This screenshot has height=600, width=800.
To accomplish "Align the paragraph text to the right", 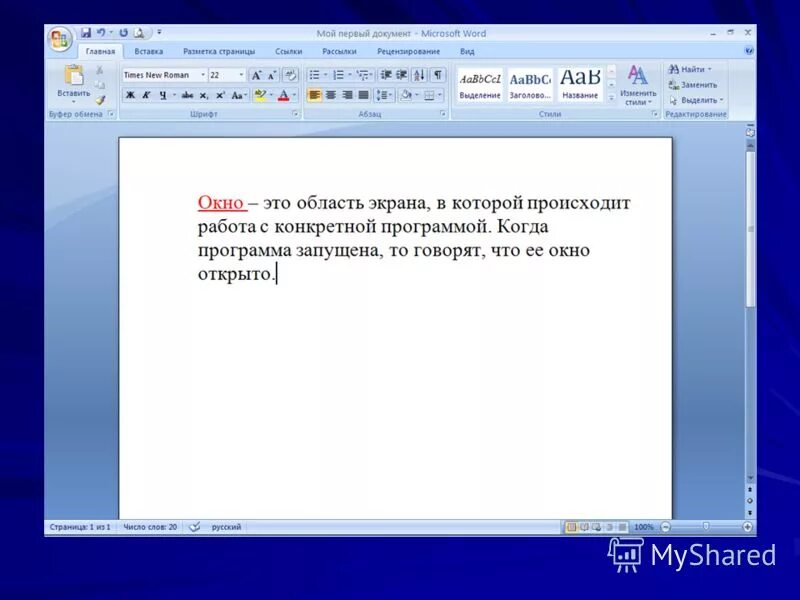I will [x=347, y=95].
